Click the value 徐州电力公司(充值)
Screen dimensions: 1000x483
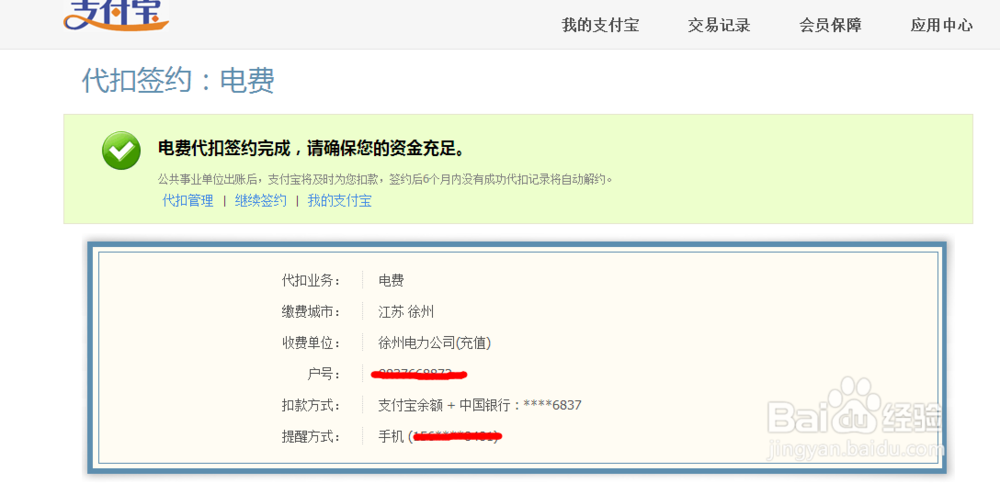point(435,343)
